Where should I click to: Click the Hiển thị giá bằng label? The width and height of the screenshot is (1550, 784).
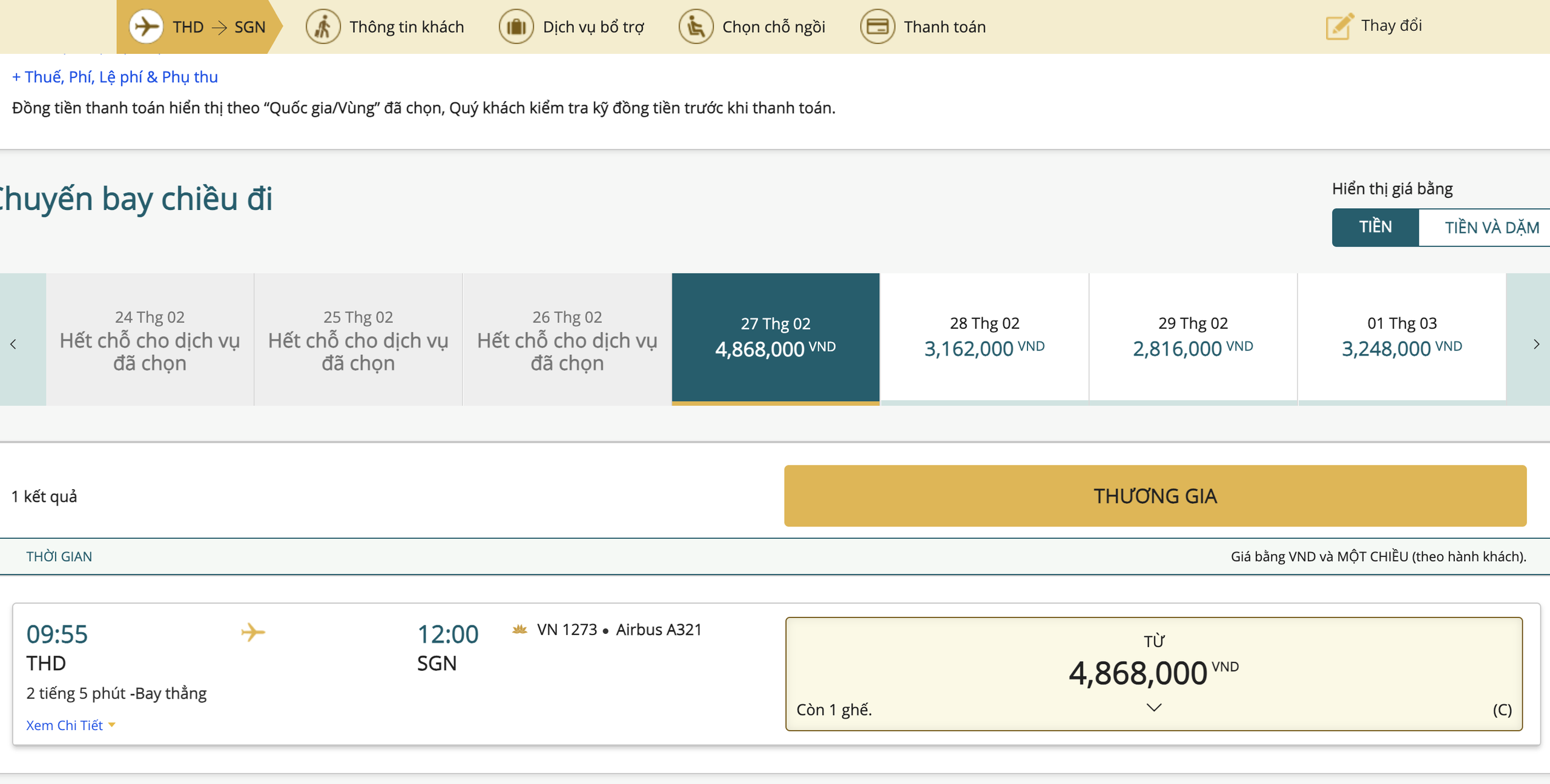pyautogui.click(x=1392, y=189)
